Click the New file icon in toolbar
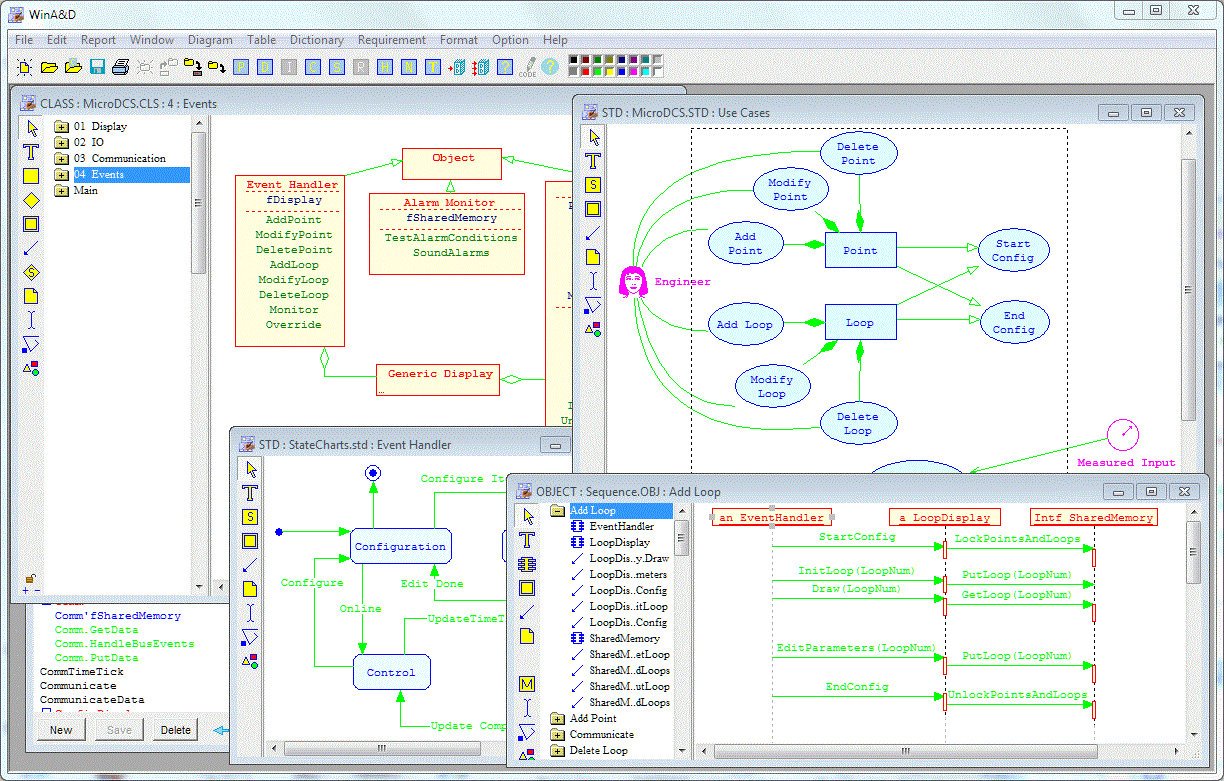Screen dimensions: 1224x781 tap(24, 67)
